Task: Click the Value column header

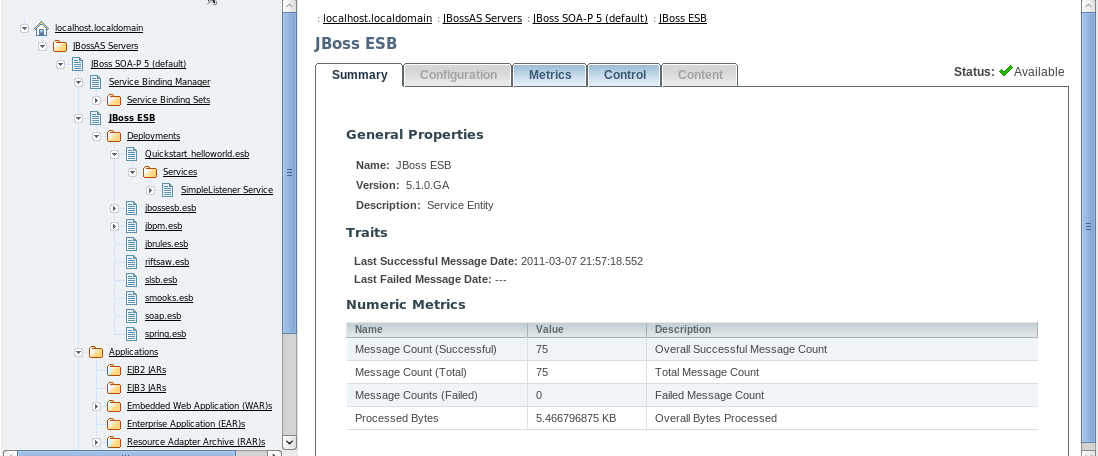Action: pos(550,329)
